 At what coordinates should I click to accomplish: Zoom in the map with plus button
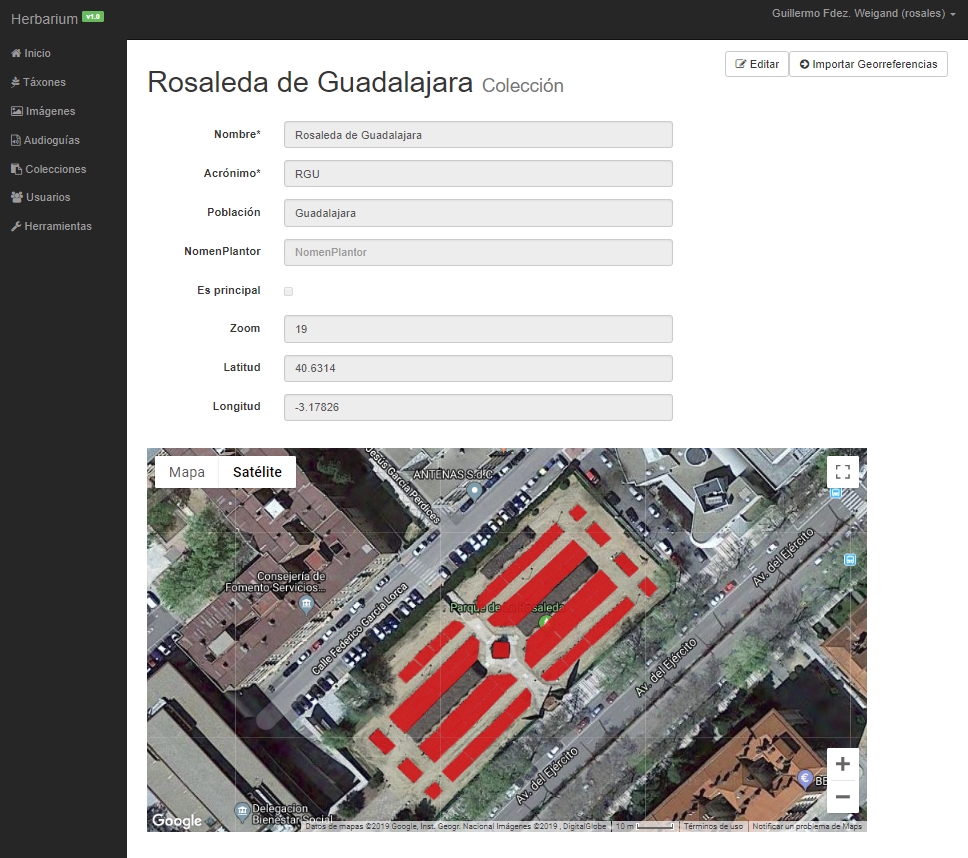pos(842,764)
